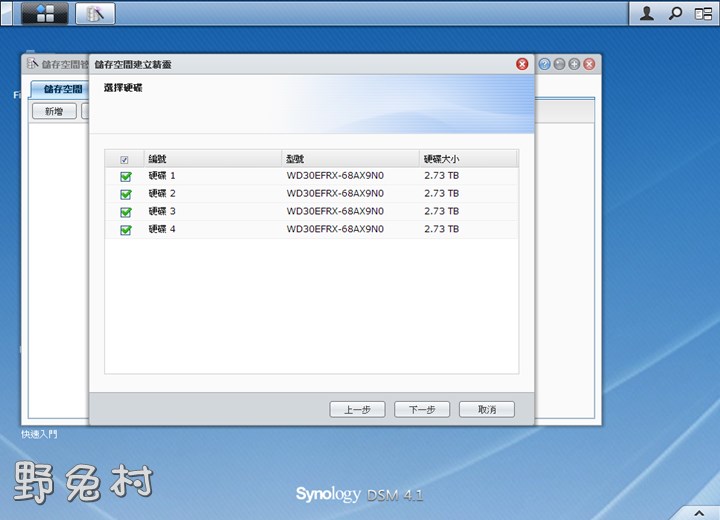Click the Storage Manager taskbar icon
720x520 pixels.
click(95, 13)
